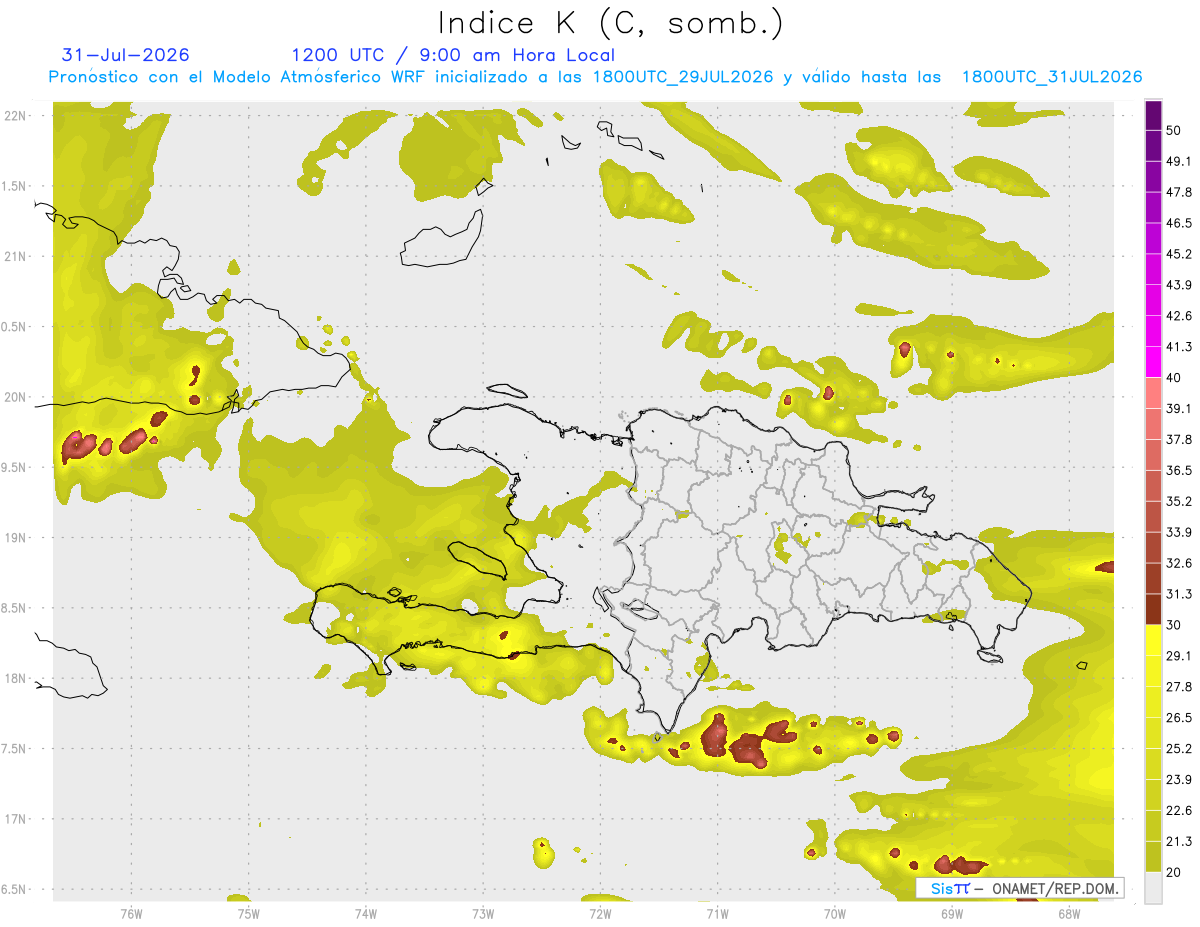Click the legend value "26.5"
The height and width of the screenshot is (927, 1200).
point(1179,718)
